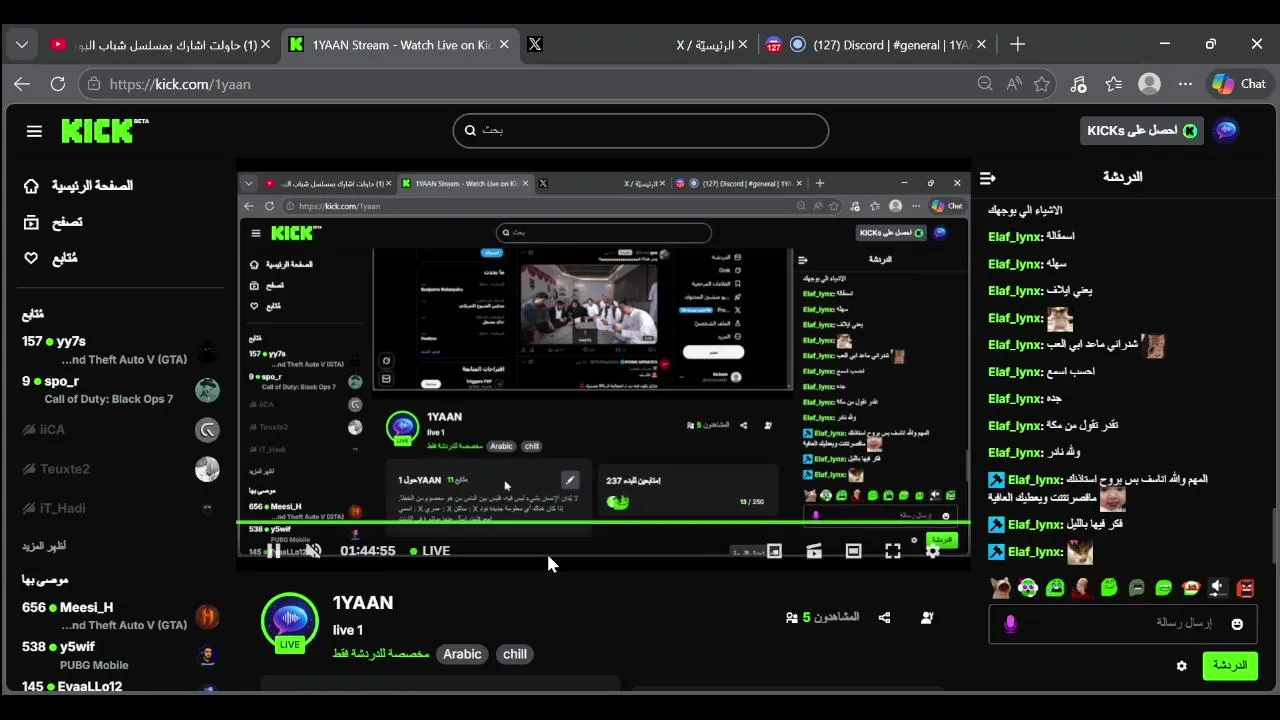
Task: Click the إرسال رسالة message field
Action: coord(1124,623)
